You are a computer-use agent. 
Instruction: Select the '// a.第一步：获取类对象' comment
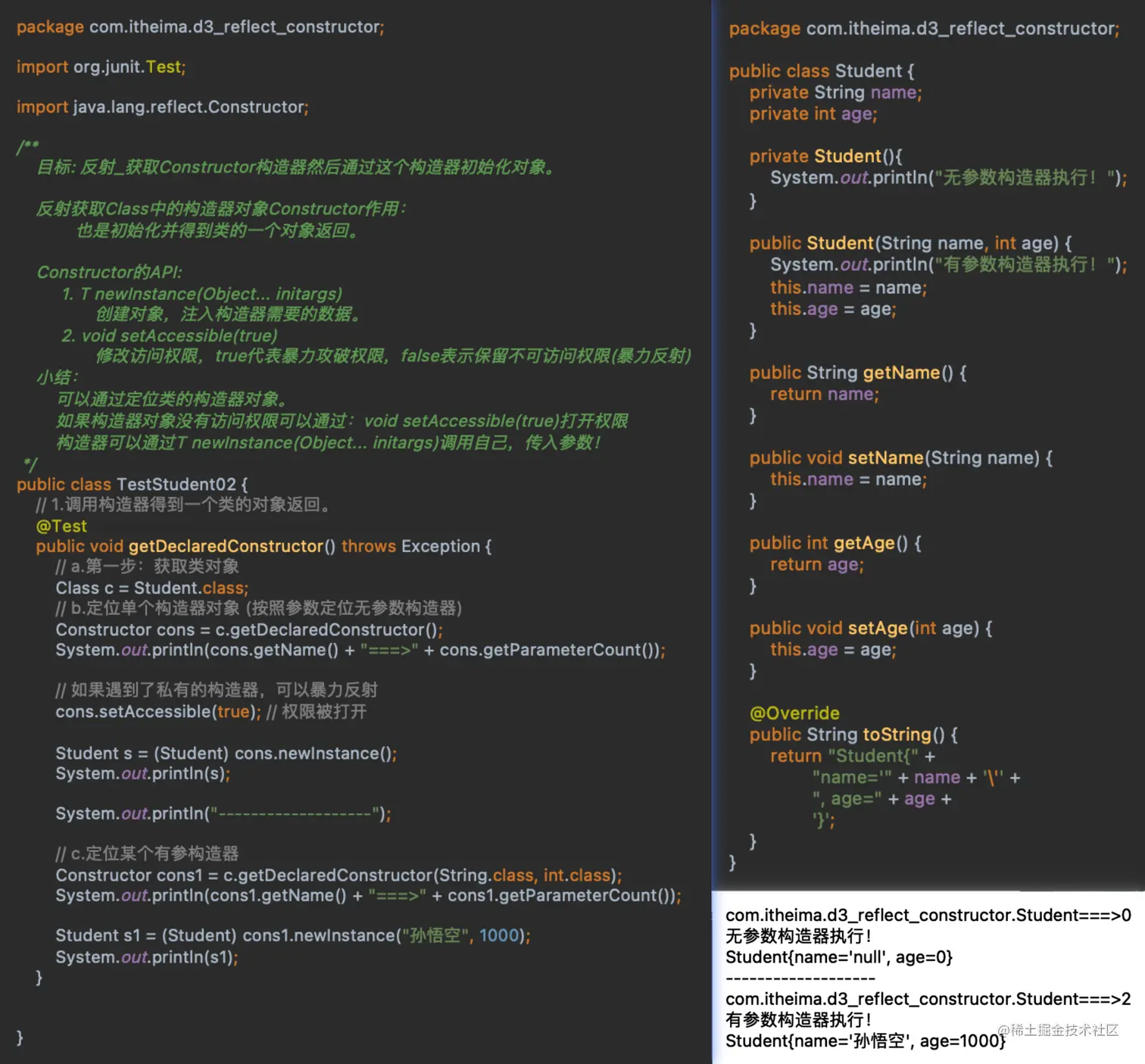coord(147,566)
